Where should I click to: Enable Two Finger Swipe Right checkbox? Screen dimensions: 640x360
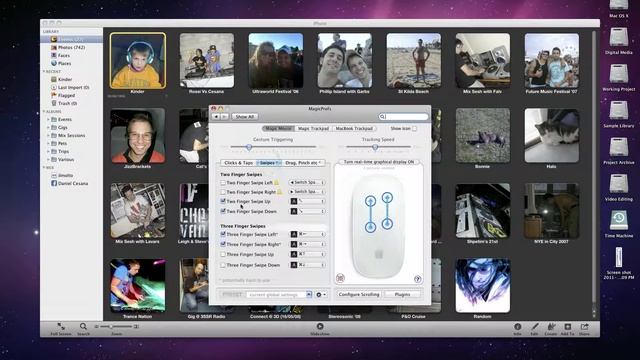(x=223, y=192)
